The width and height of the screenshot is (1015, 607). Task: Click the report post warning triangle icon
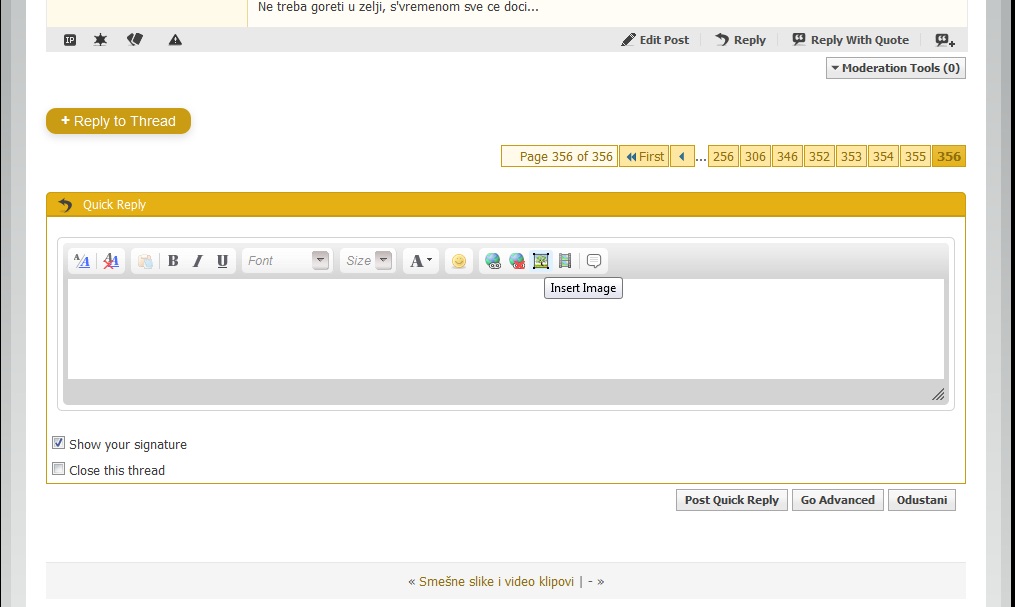coord(175,40)
